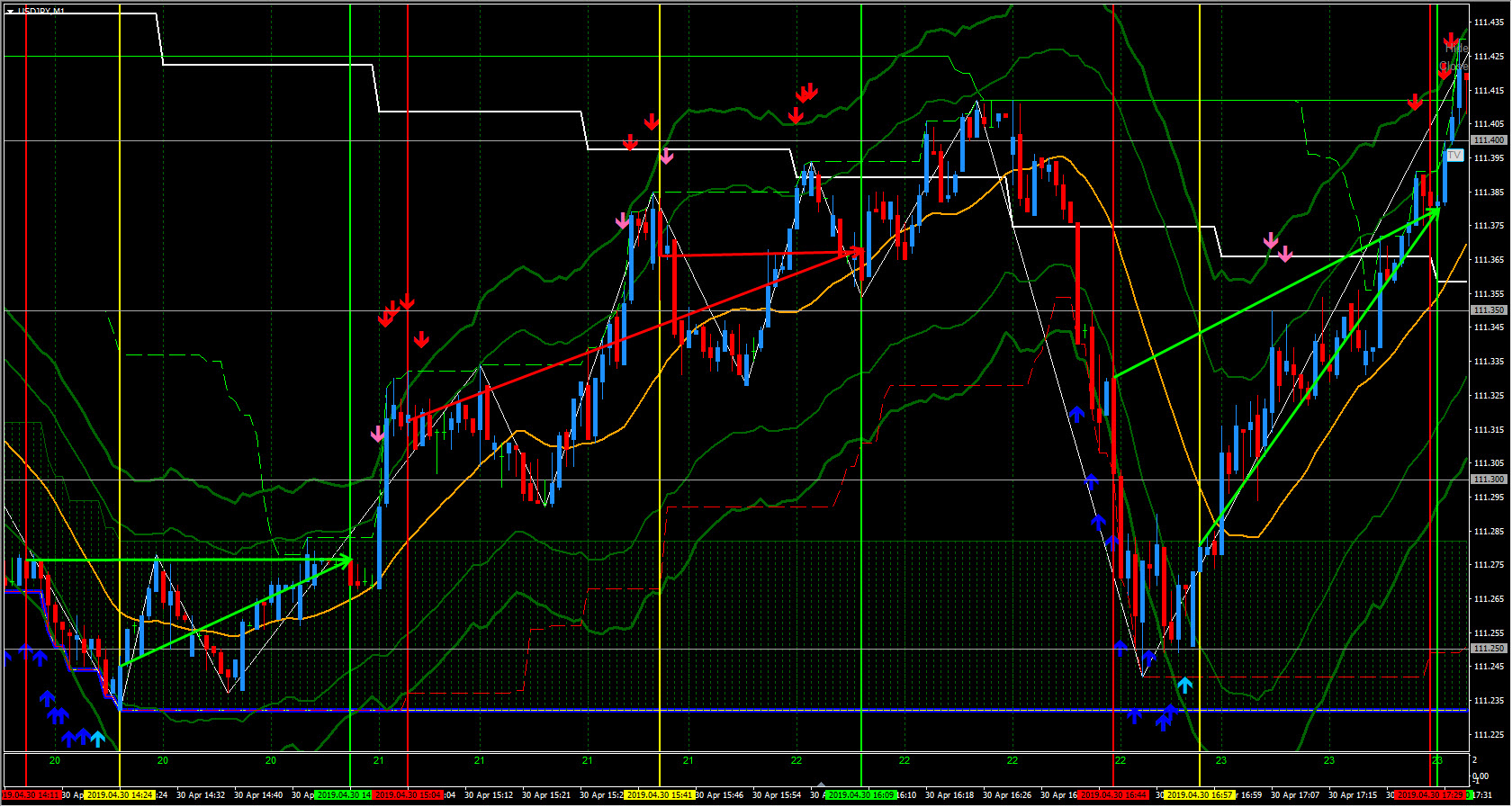Click the 111.435 price on the scale
Viewport: 1512px width, 807px height.
1489,22
